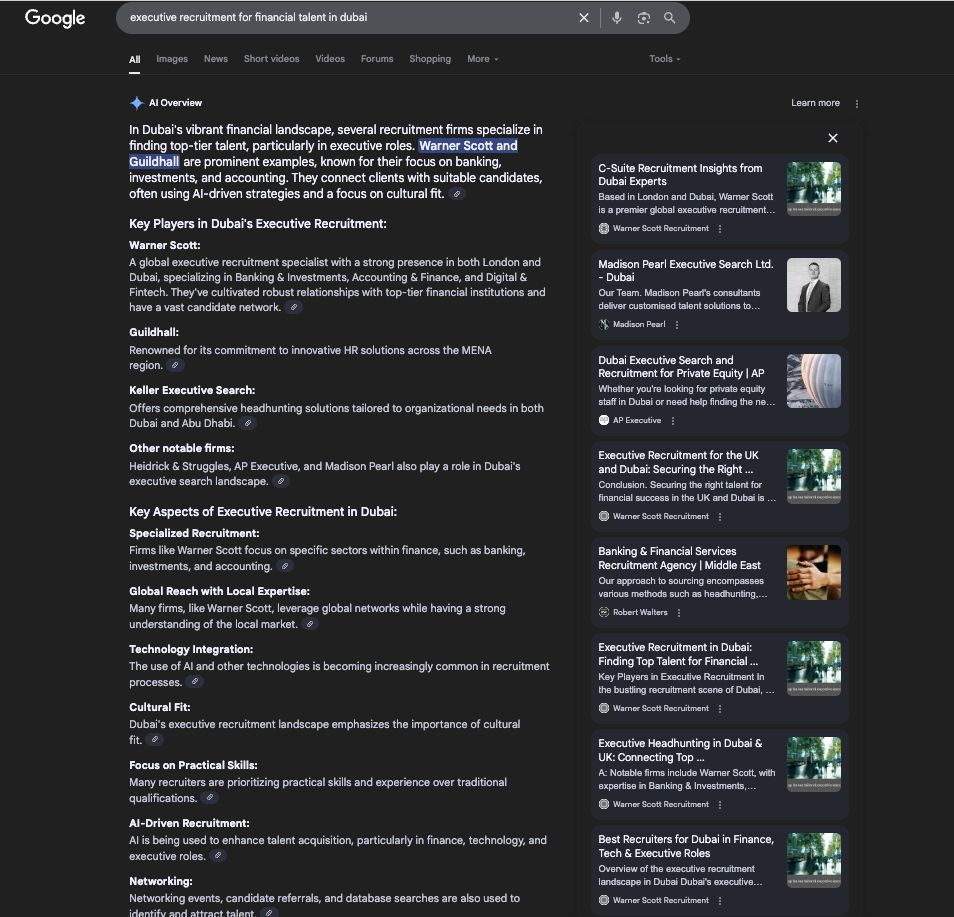Image resolution: width=954 pixels, height=917 pixels.
Task: Open source link icon after Warner Scott description
Action: coord(294,307)
